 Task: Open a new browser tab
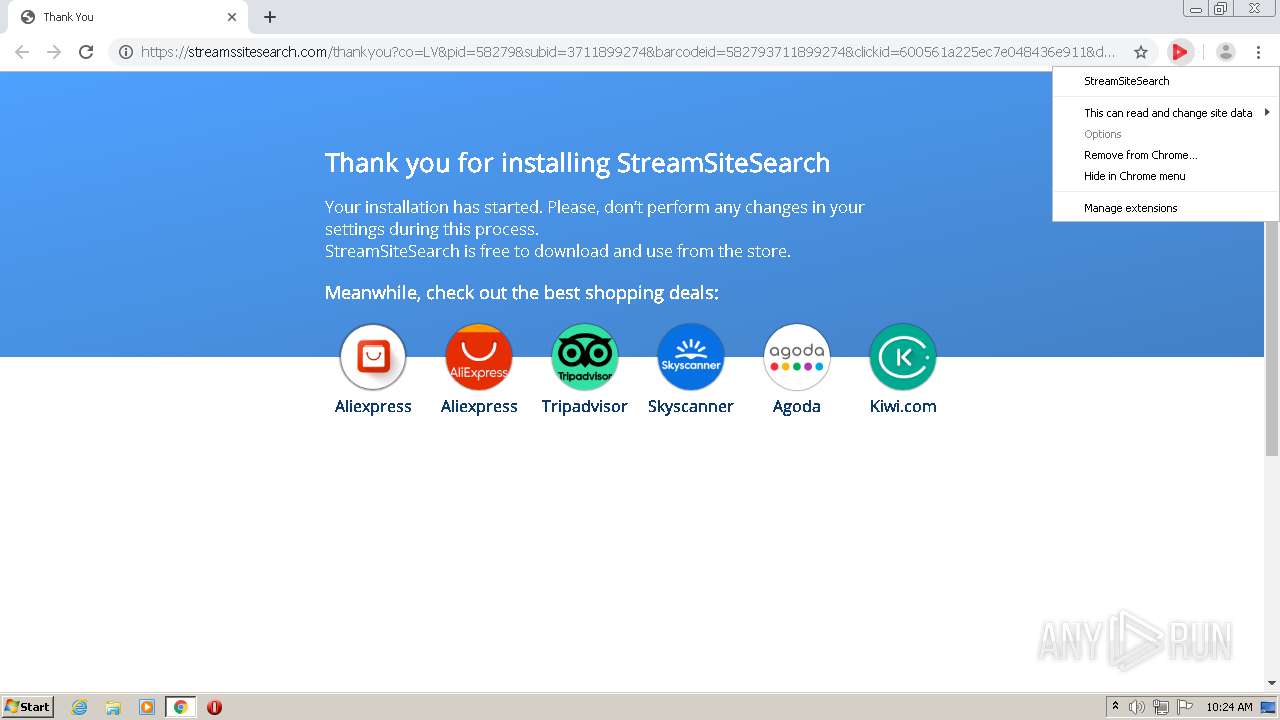tap(270, 17)
